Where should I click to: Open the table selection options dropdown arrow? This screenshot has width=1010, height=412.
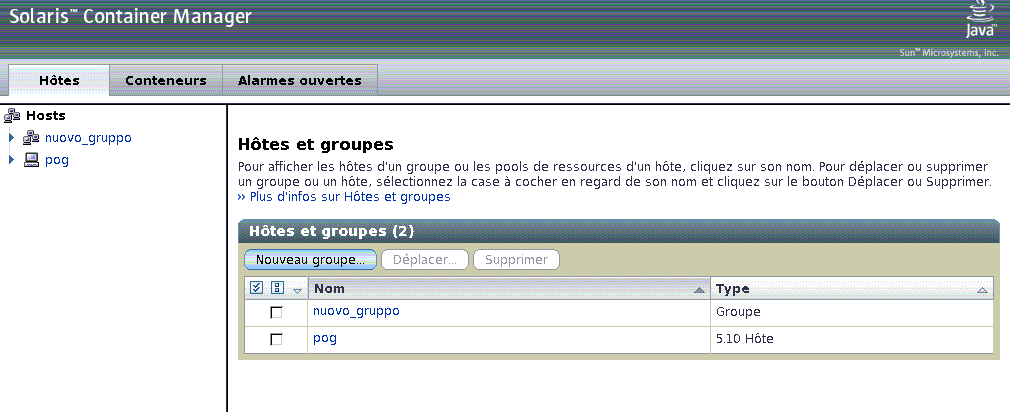coord(297,290)
